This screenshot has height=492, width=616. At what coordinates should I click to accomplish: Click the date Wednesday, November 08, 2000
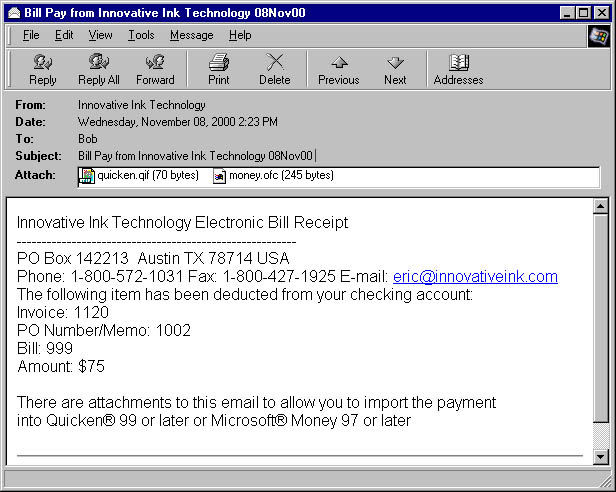pos(178,122)
